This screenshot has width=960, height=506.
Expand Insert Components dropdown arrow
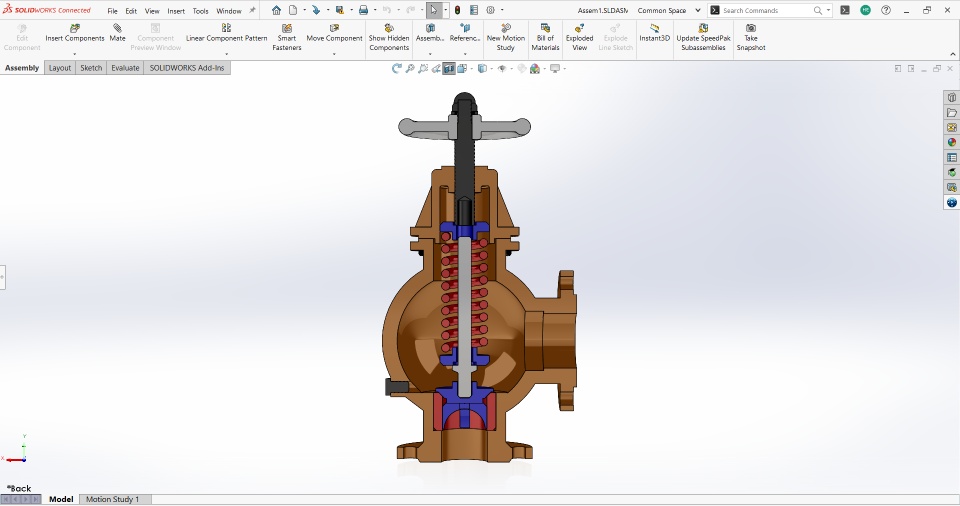pos(75,54)
